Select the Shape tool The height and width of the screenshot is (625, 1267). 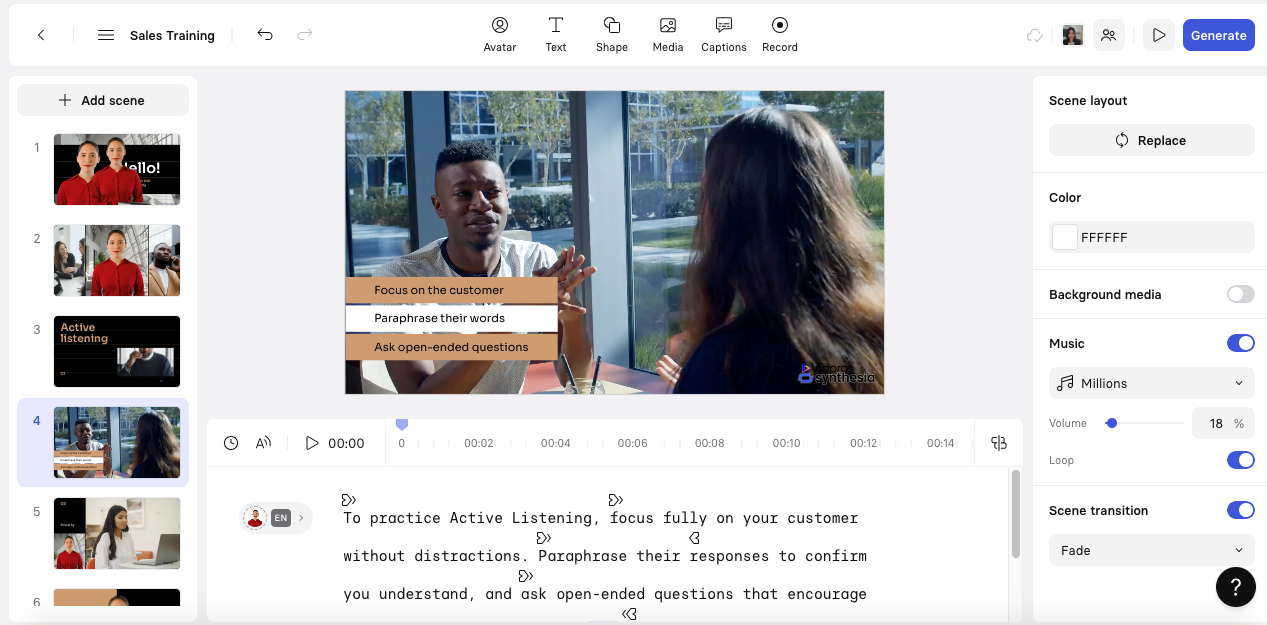[x=611, y=34]
